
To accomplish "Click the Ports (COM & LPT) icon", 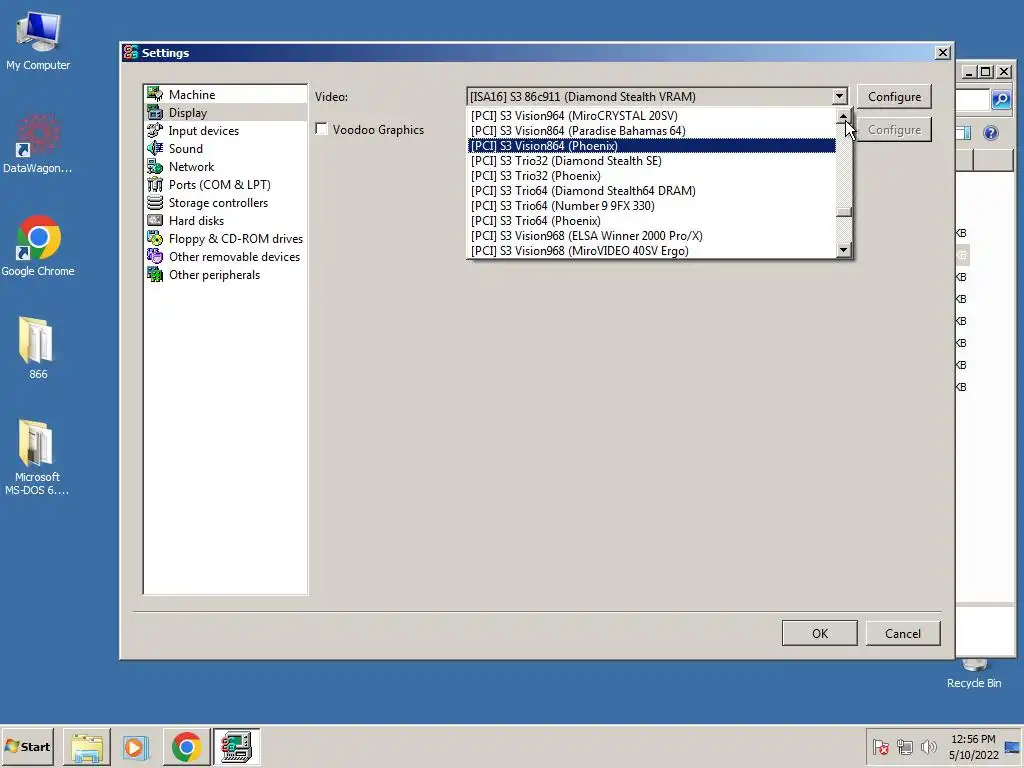I will (x=155, y=185).
